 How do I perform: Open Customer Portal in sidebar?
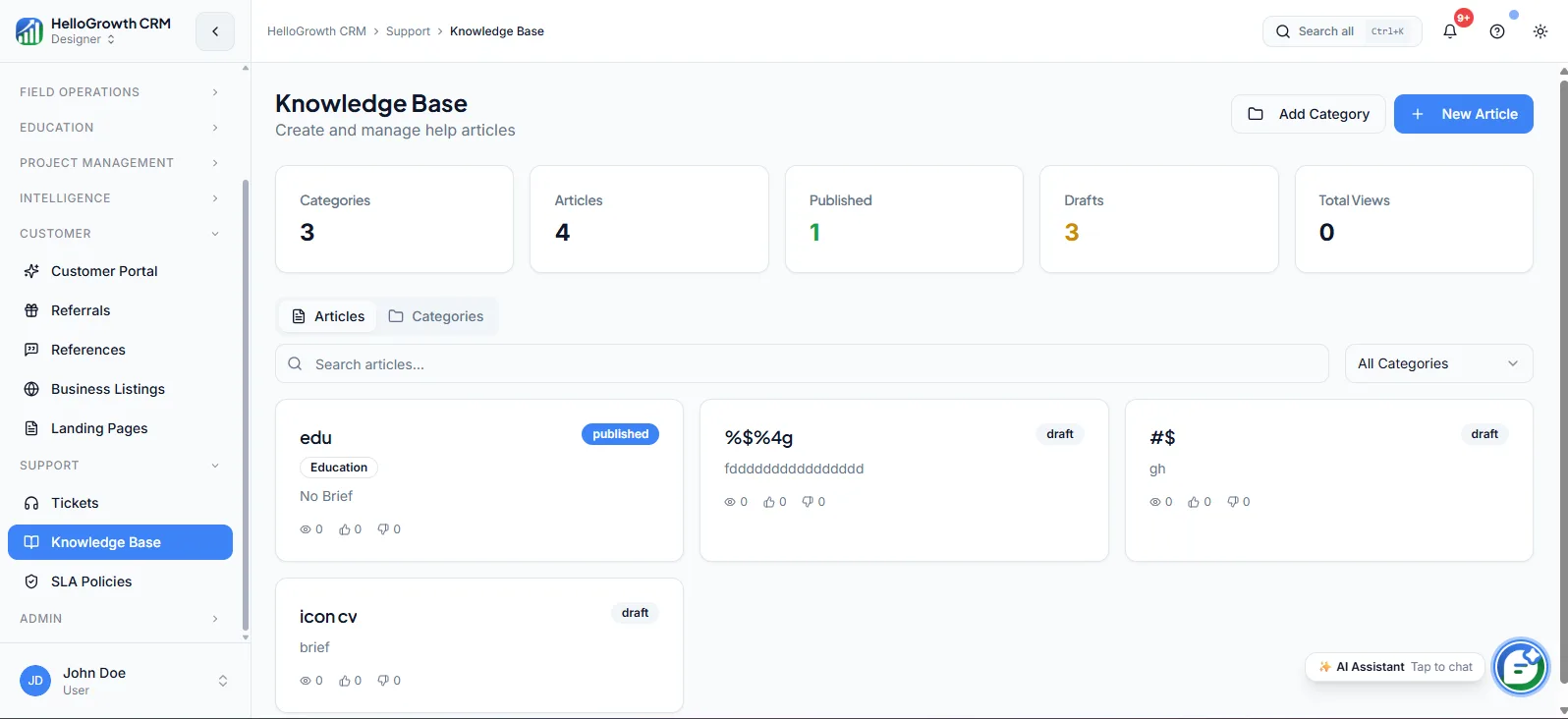pos(120,271)
